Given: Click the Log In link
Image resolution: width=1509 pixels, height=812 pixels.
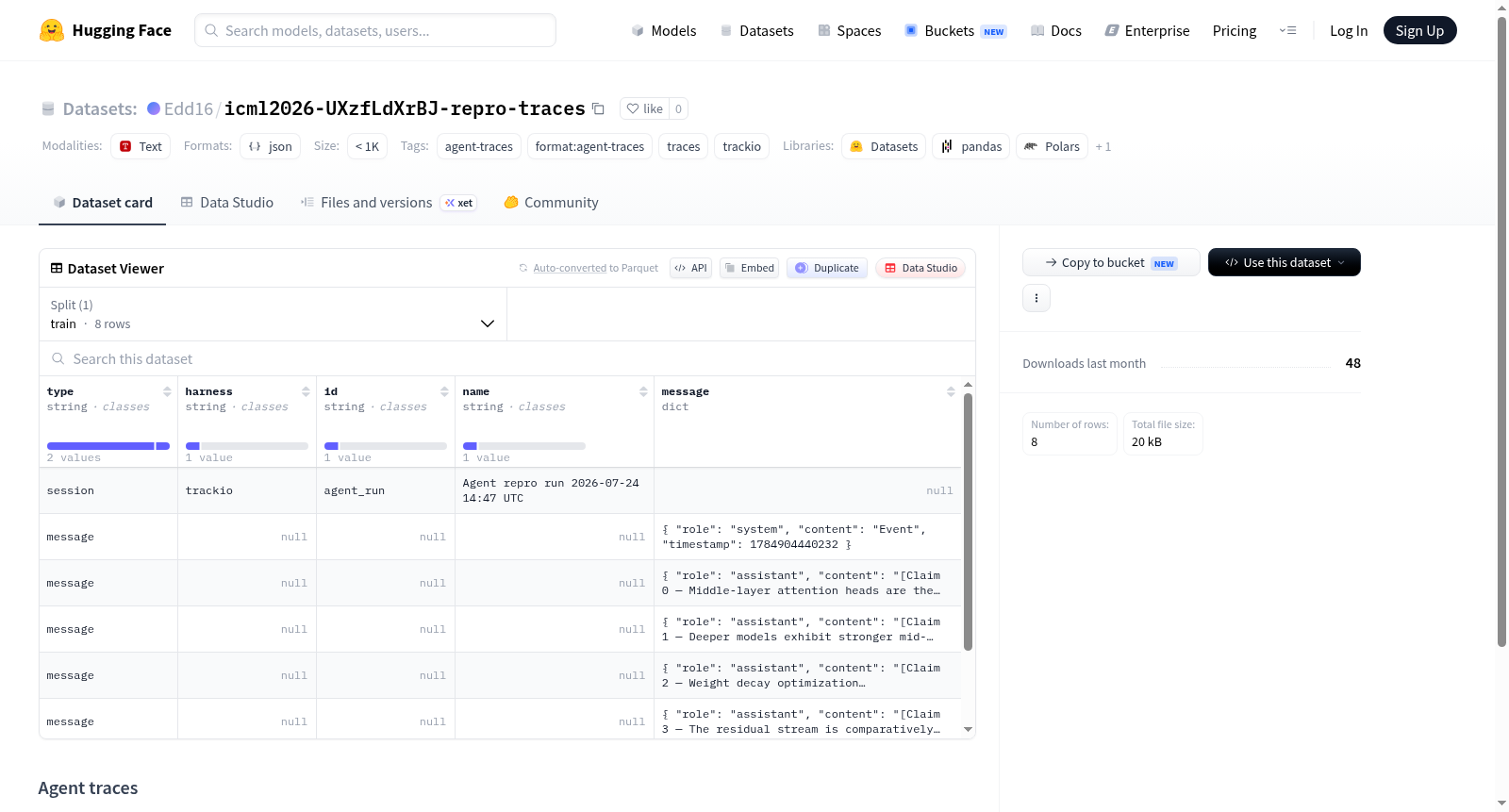Looking at the screenshot, I should (x=1349, y=30).
